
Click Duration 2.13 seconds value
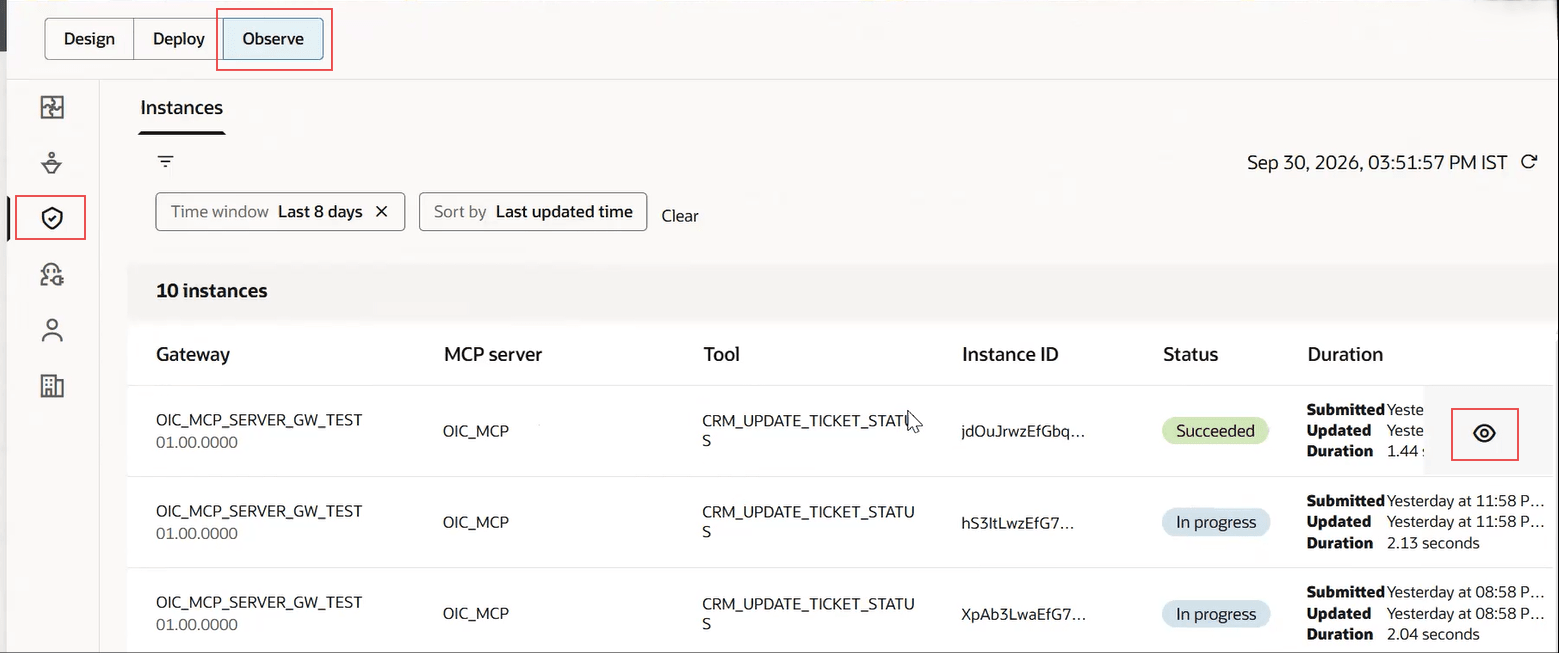[1433, 543]
